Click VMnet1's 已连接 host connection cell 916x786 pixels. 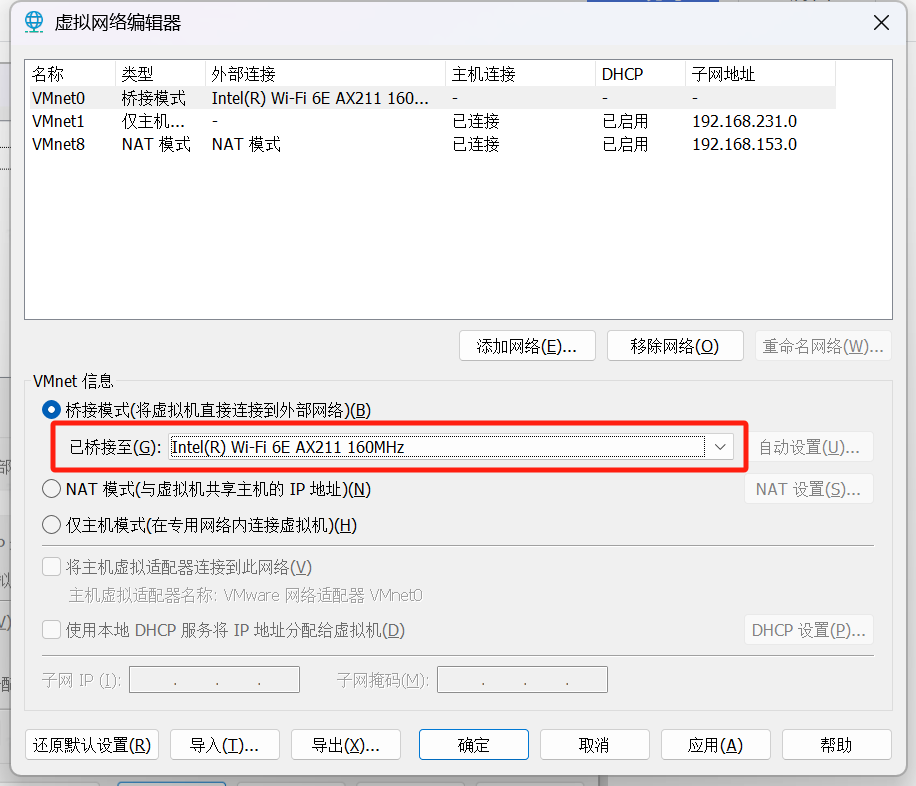476,121
